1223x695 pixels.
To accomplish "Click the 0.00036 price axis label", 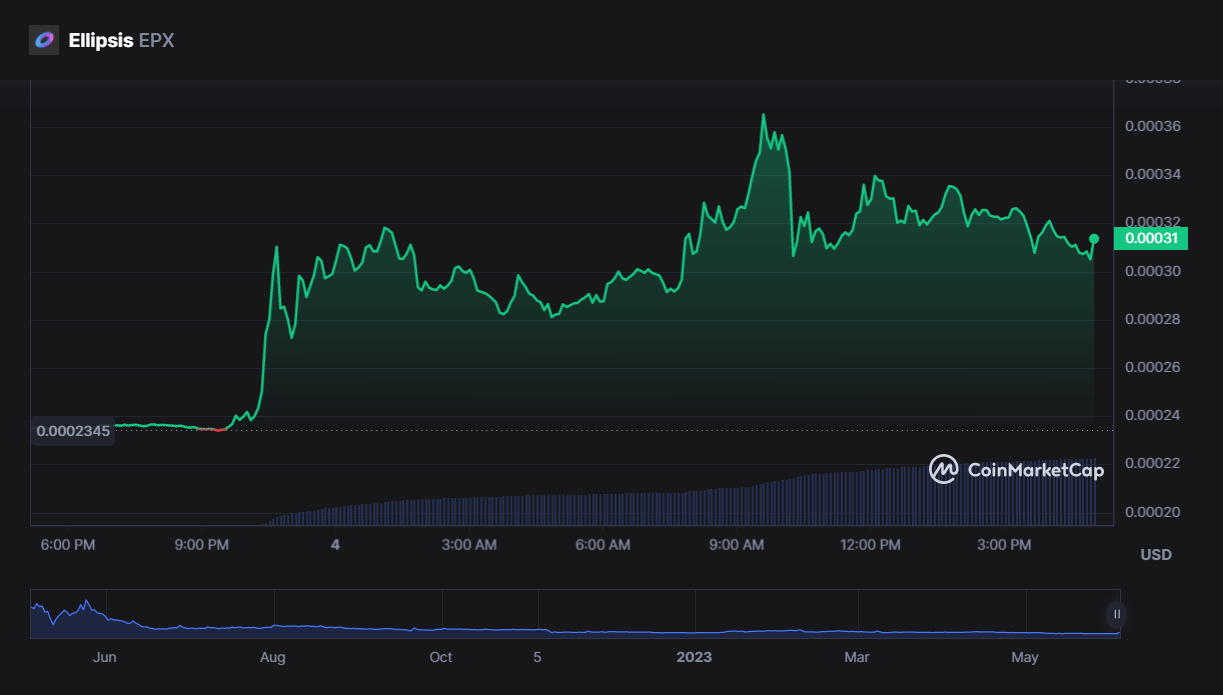I will click(1153, 126).
